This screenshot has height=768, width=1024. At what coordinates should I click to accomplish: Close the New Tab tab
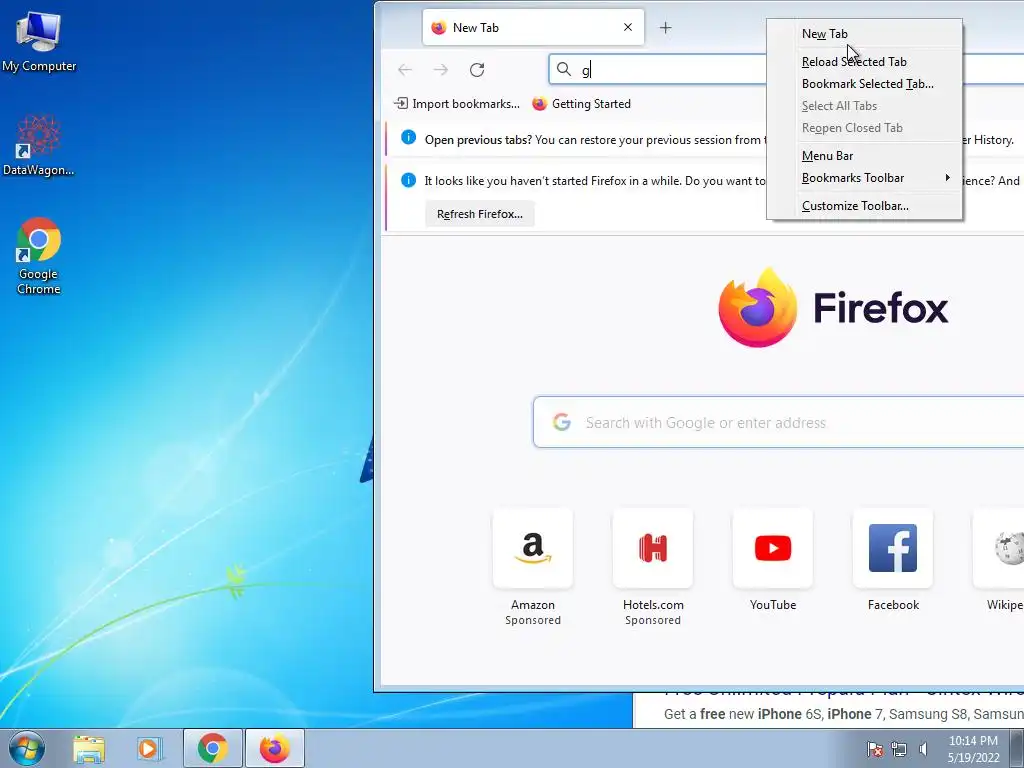coord(628,27)
